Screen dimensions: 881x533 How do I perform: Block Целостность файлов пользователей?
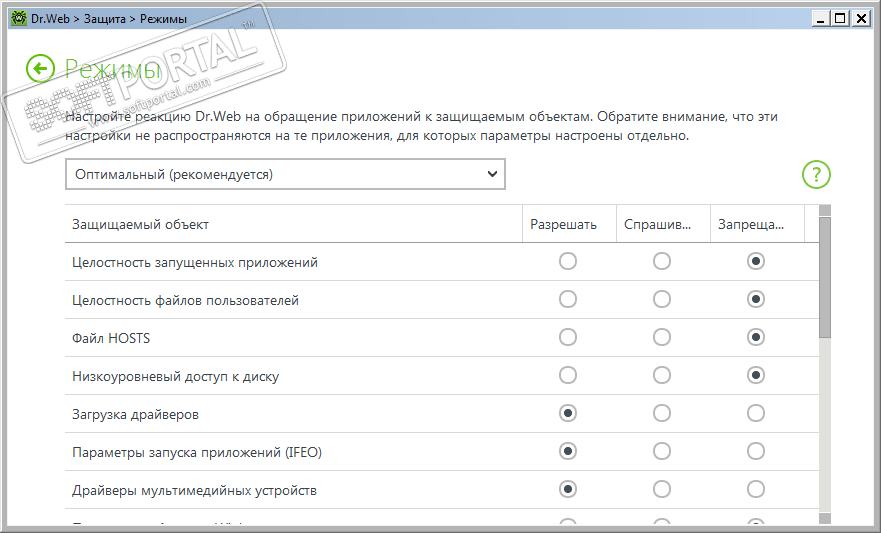pyautogui.click(x=756, y=299)
